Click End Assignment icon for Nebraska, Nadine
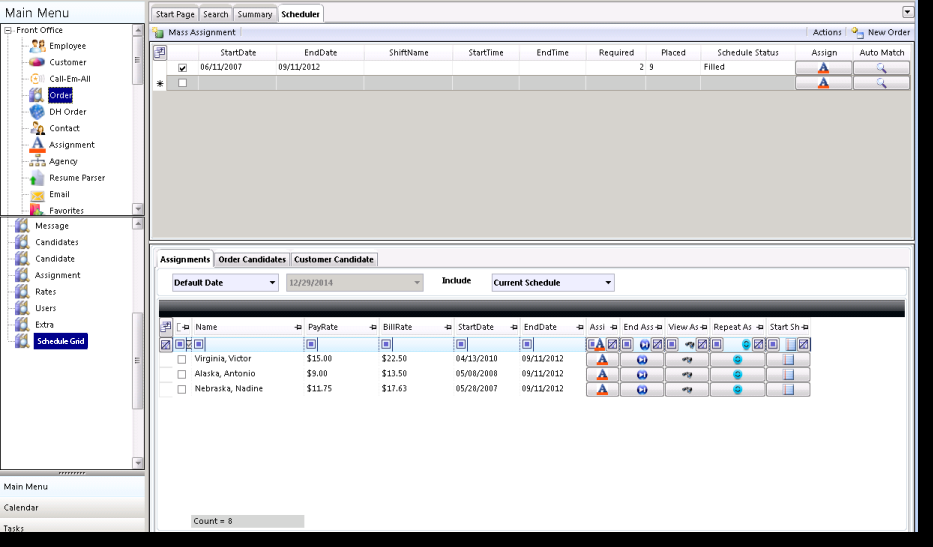Viewport: 933px width, 547px height. point(642,390)
